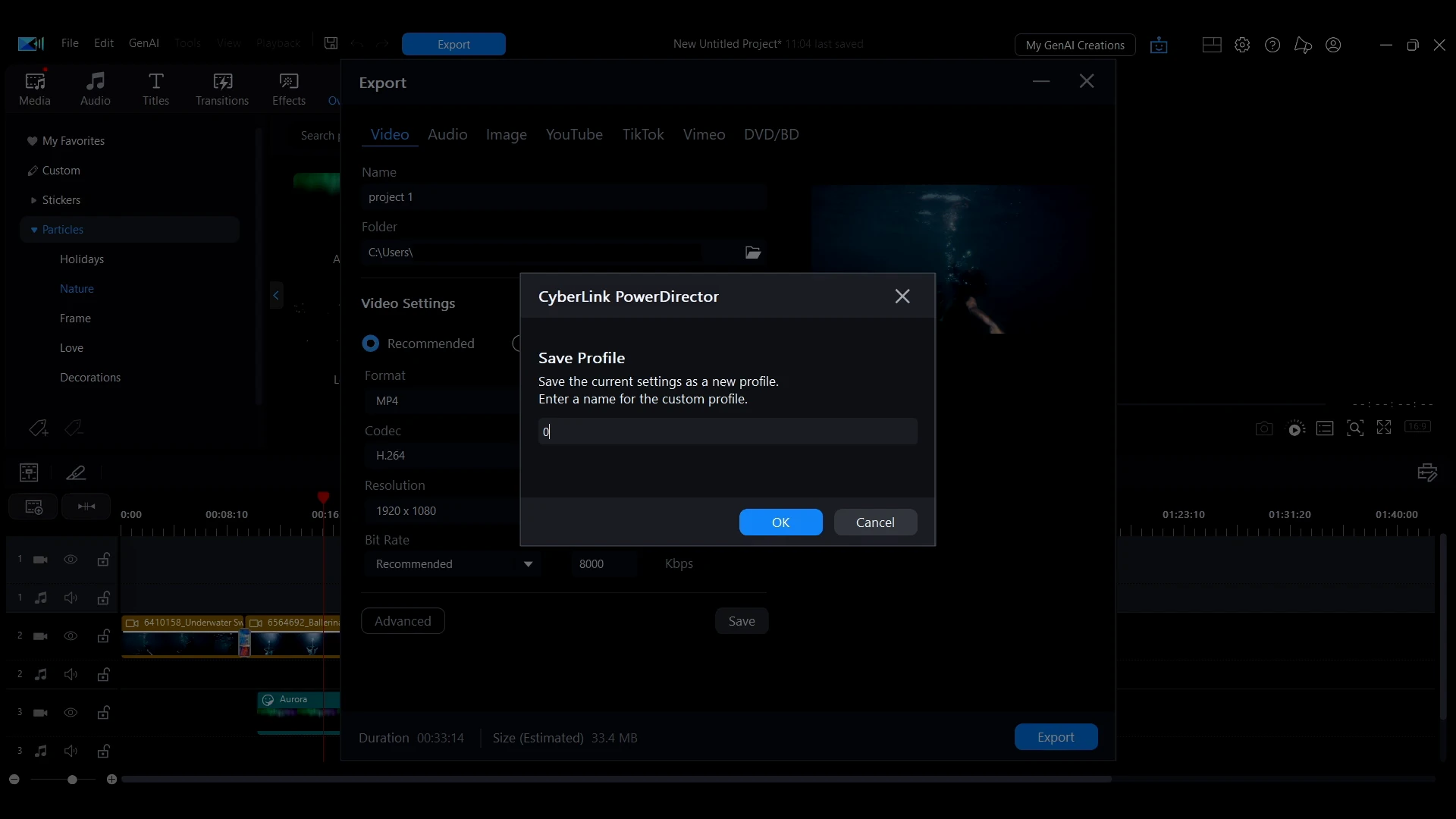Open the layout switch icon
1456x819 pixels.
(1212, 45)
